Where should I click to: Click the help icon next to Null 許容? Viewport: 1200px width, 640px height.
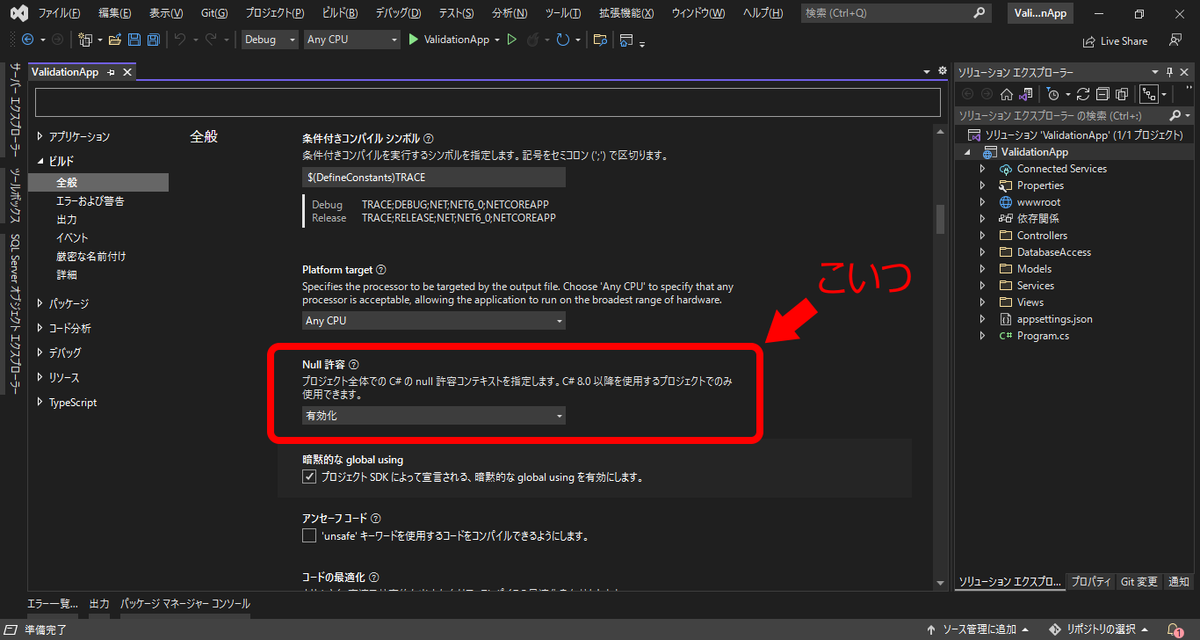coord(353,365)
